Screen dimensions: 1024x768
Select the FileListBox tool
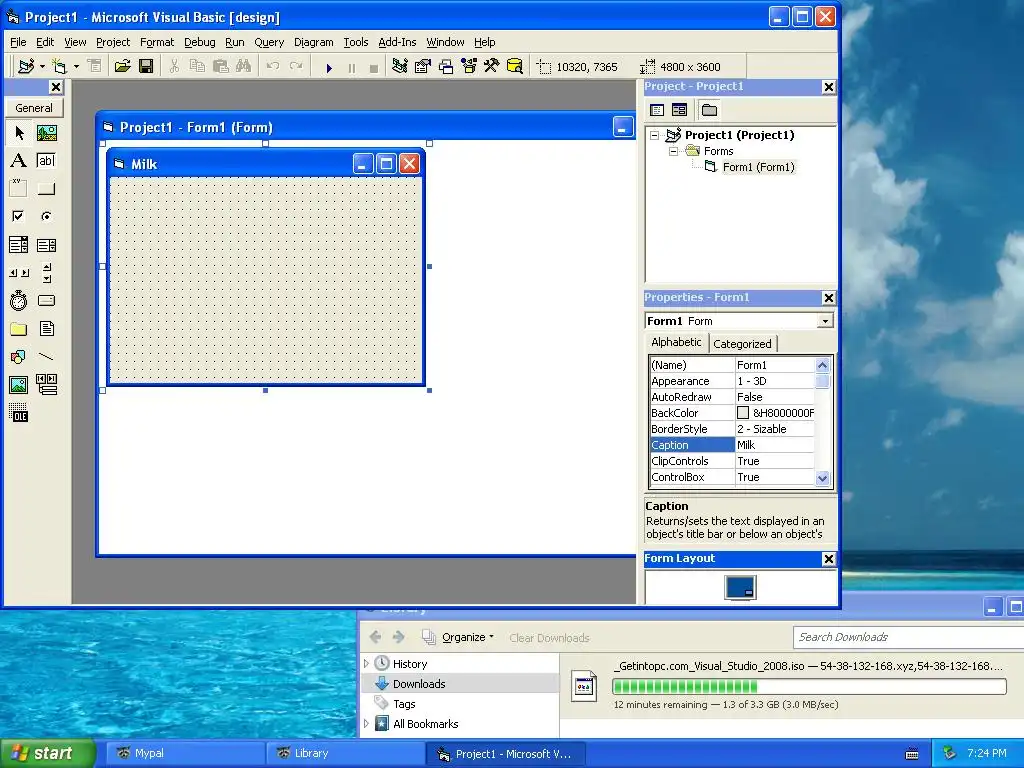tap(46, 328)
